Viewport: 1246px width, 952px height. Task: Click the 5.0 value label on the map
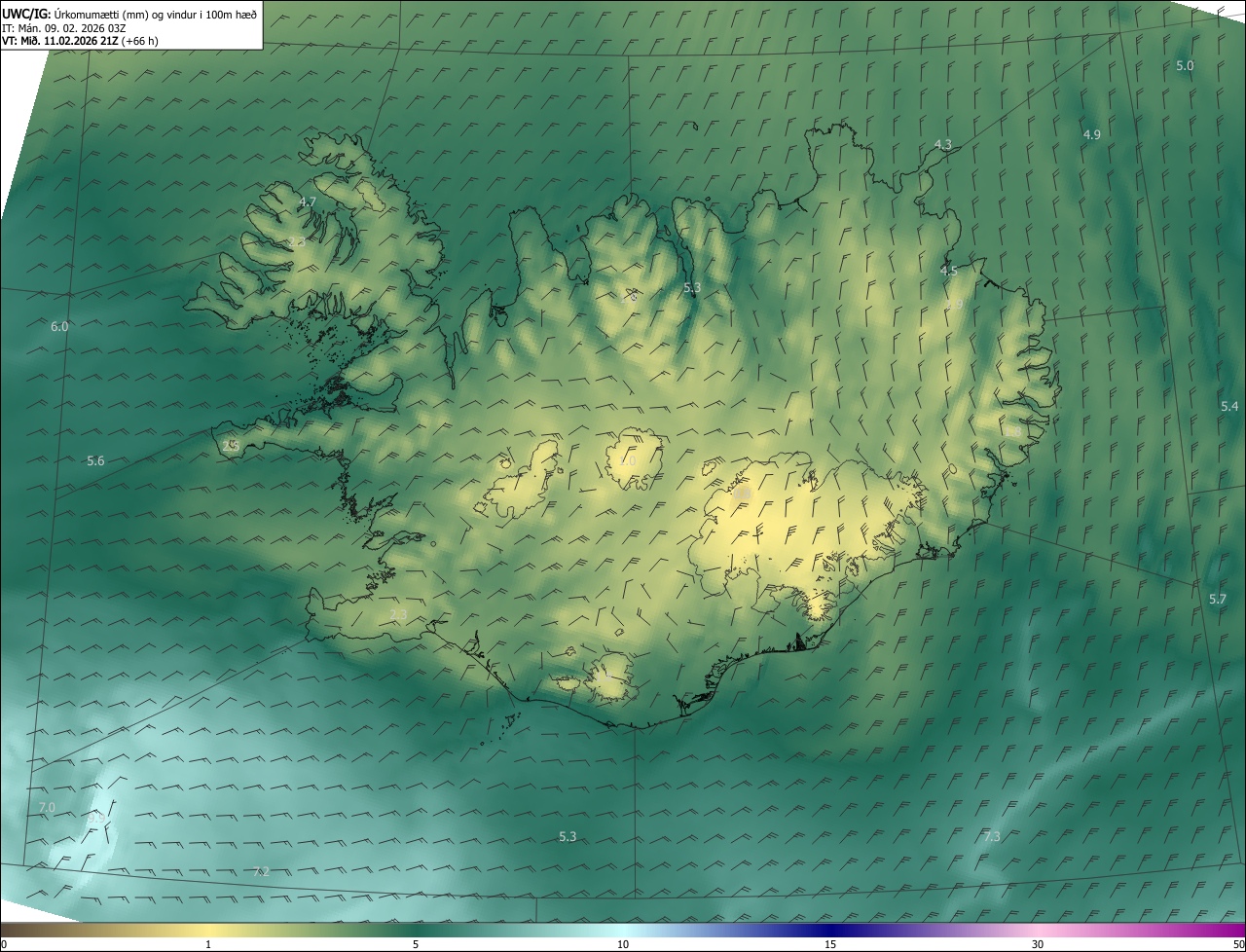coord(1185,65)
